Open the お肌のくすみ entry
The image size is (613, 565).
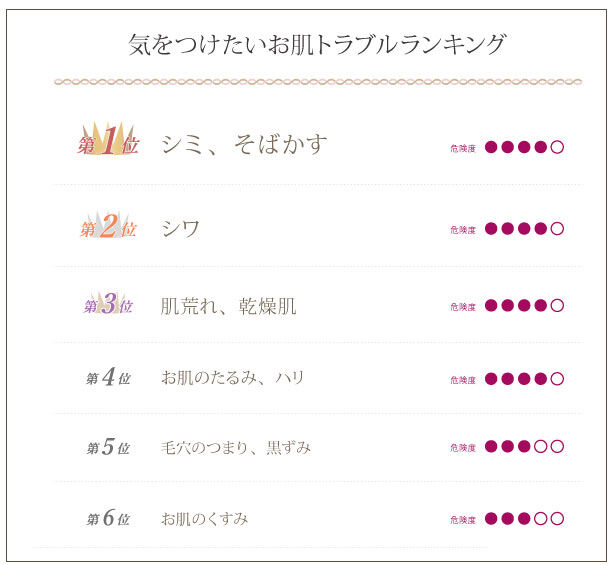tap(205, 519)
